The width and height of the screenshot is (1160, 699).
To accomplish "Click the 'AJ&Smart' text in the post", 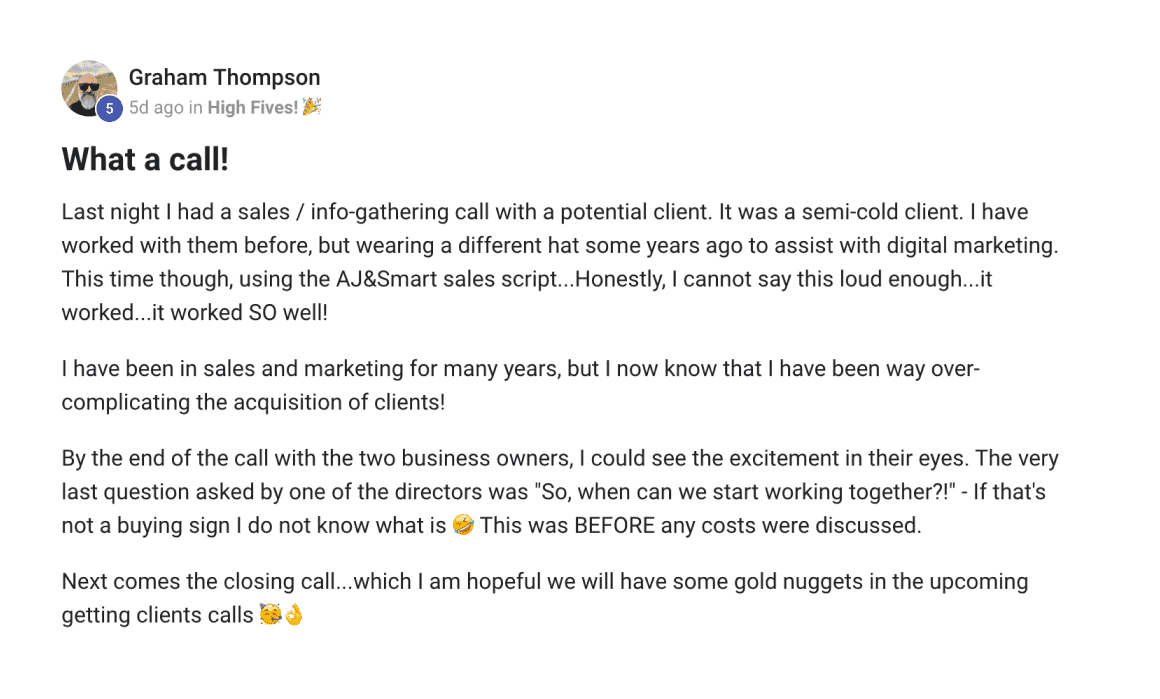I will click(x=386, y=280).
